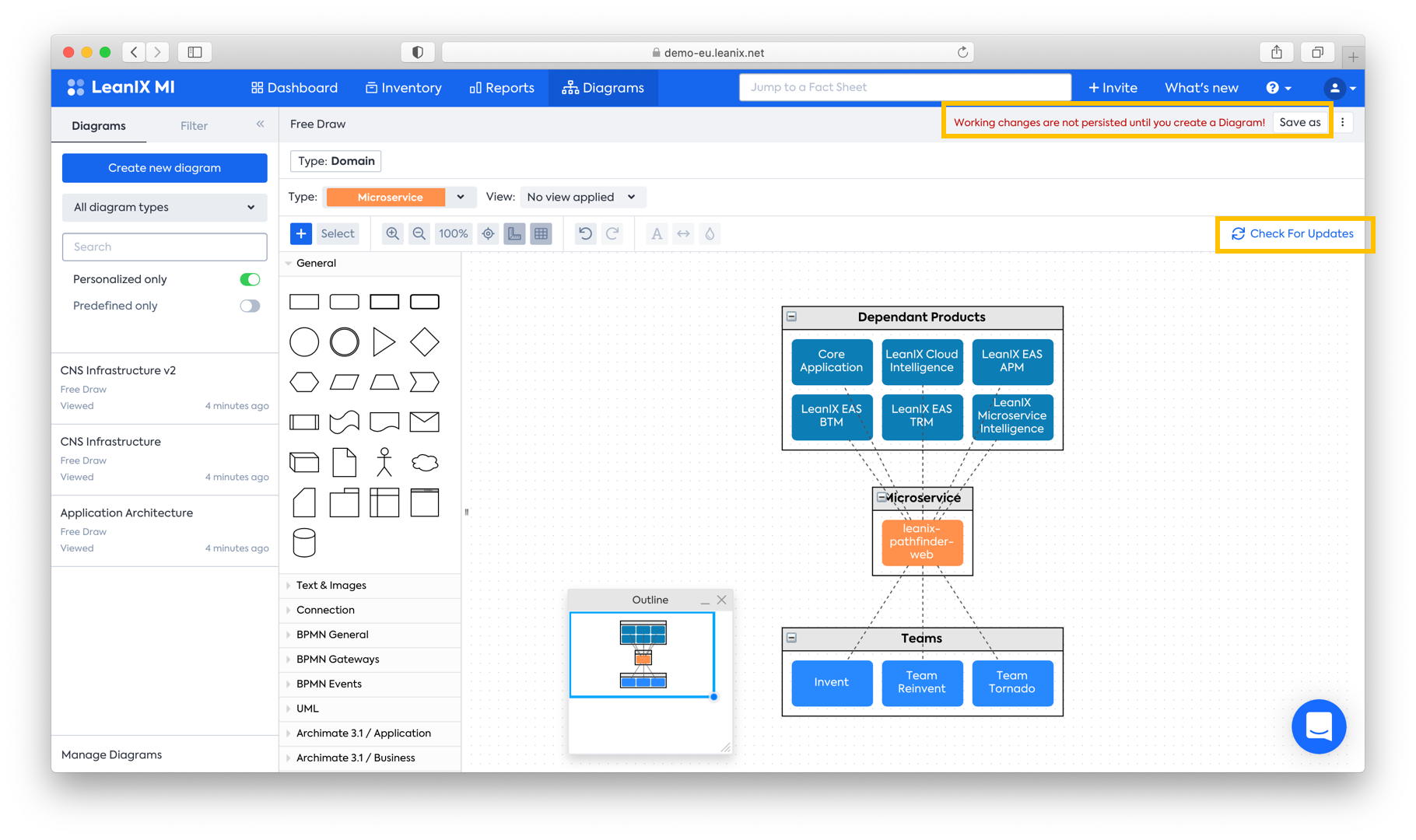The image size is (1416, 840).
Task: Pick the cylinder database shape
Action: pos(304,543)
